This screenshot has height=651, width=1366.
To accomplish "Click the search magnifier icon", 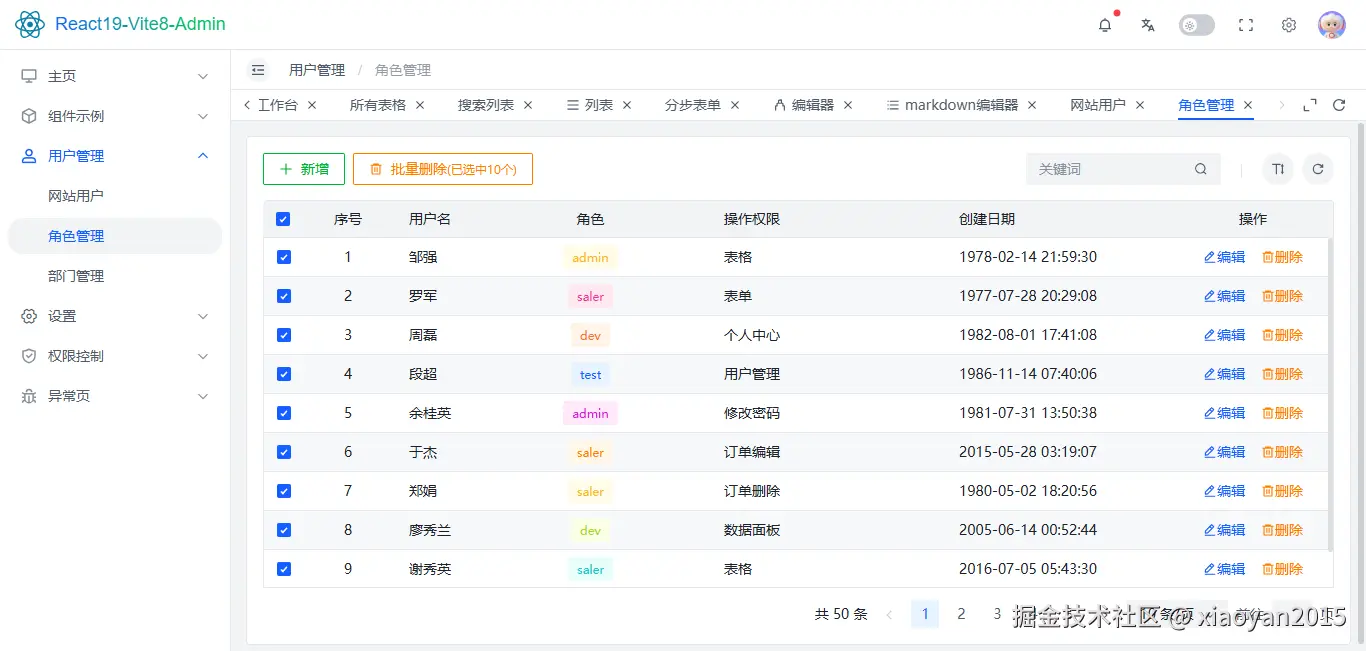I will [x=1201, y=169].
